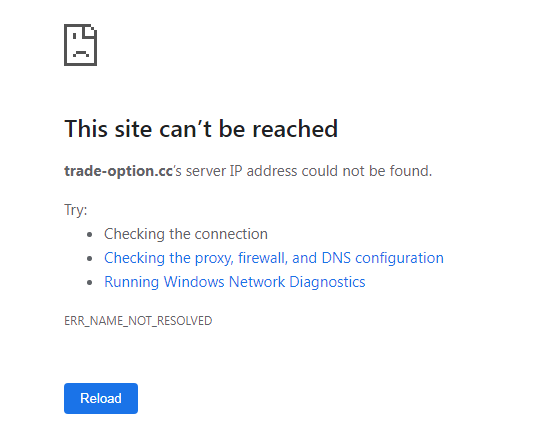Click the word 'can't' in the heading
The height and width of the screenshot is (436, 554).
click(185, 129)
